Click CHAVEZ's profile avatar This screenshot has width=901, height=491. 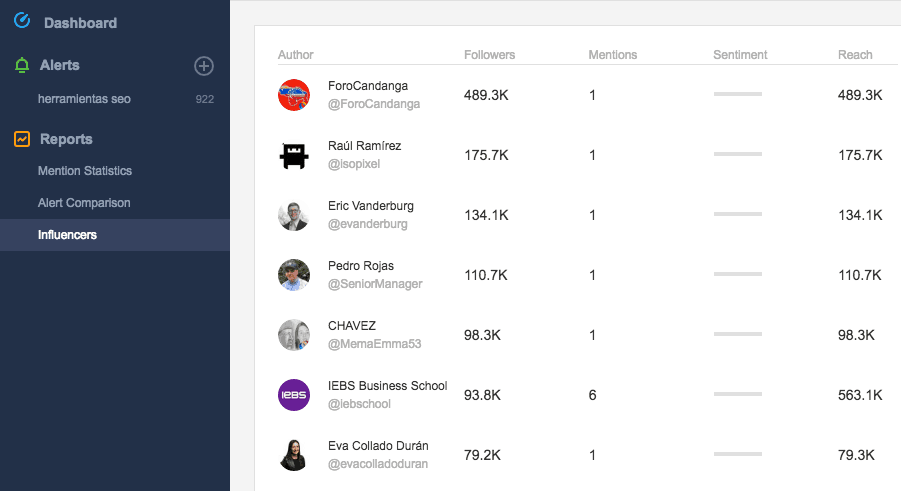(294, 335)
